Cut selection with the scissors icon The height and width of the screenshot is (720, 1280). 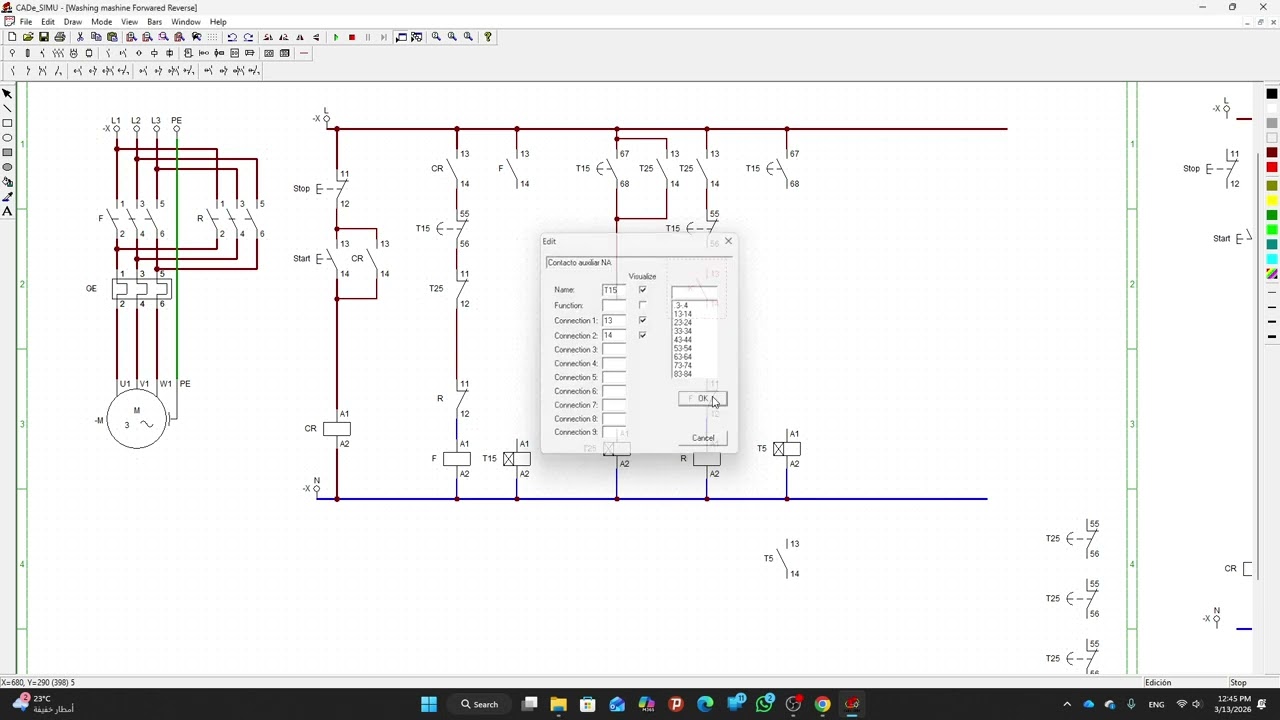(x=80, y=37)
